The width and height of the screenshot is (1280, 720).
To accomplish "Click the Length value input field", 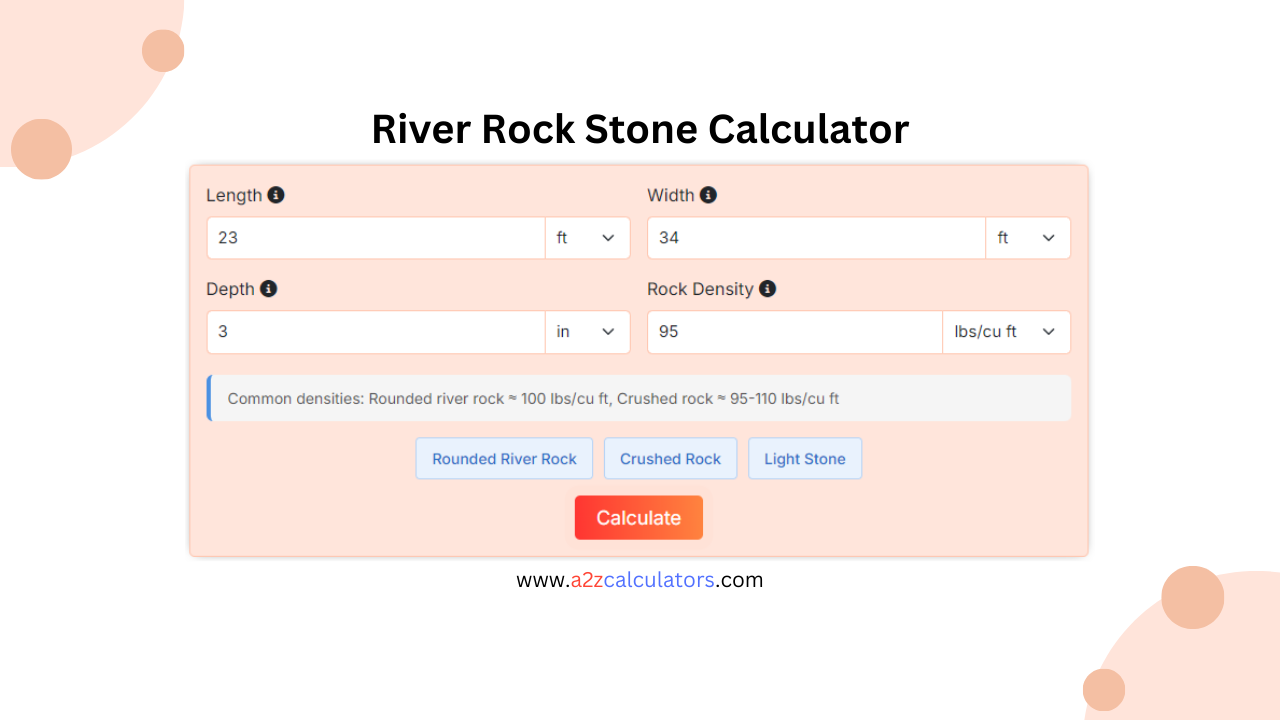I will pyautogui.click(x=375, y=237).
